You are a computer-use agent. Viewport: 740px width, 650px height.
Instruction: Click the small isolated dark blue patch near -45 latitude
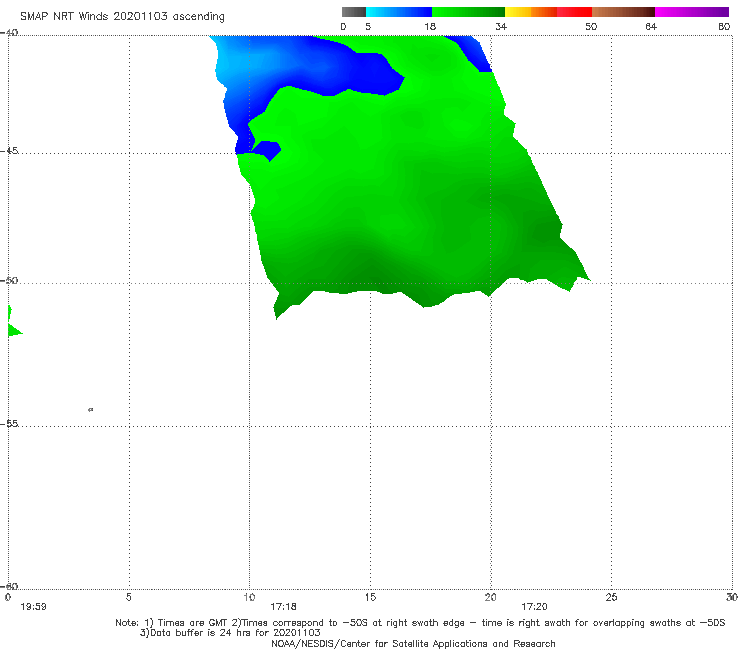pyautogui.click(x=267, y=150)
